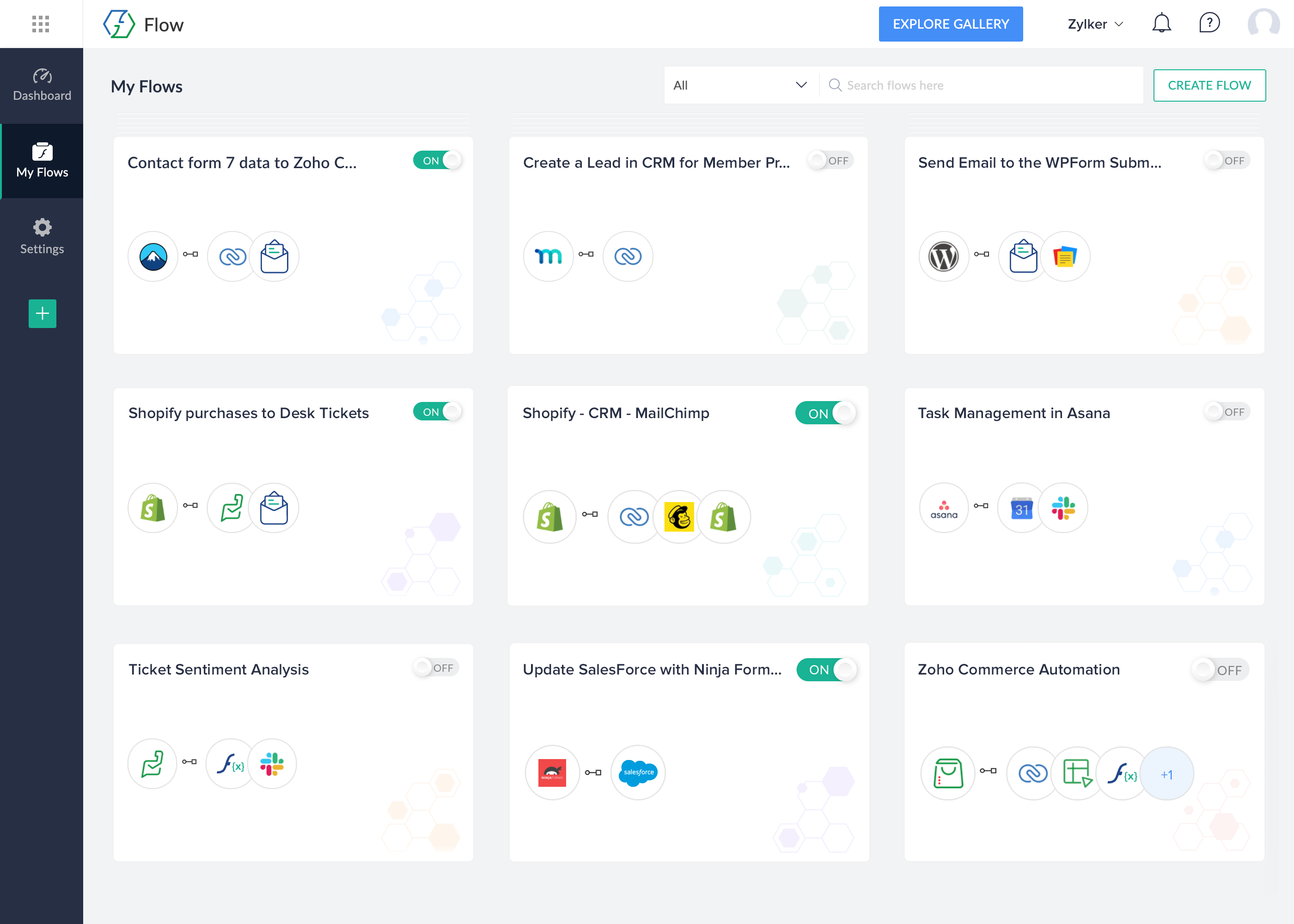Click Zoho Desk icon in Ticket Sentiment Analysis card
The width and height of the screenshot is (1294, 924).
152,764
